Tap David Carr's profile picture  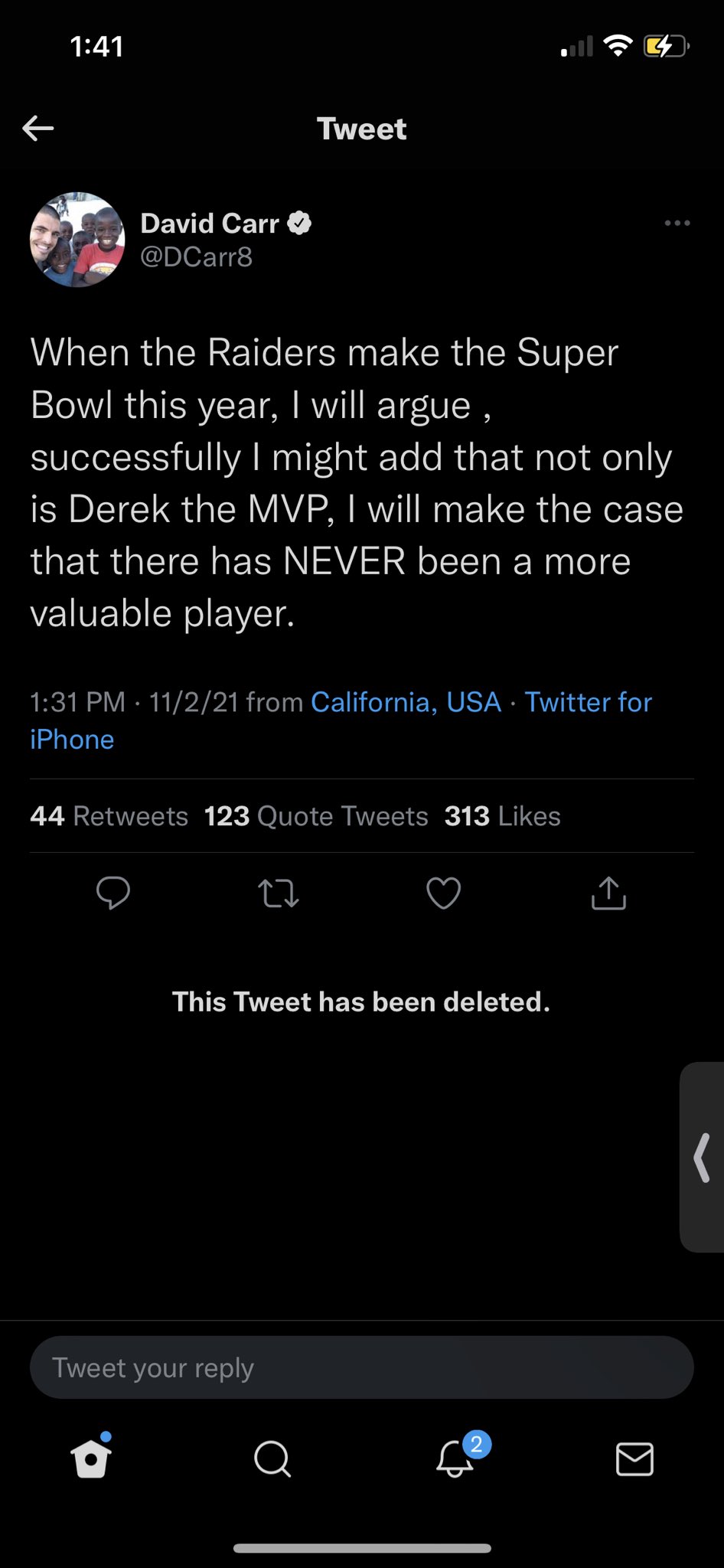point(77,240)
